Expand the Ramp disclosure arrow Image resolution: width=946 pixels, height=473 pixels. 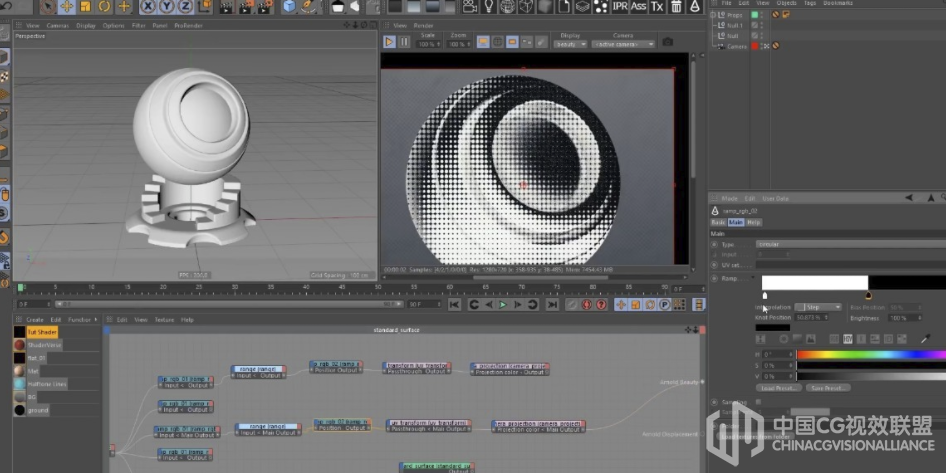coord(753,278)
